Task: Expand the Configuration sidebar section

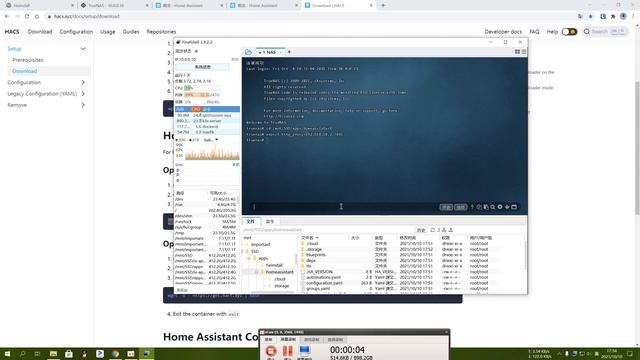Action: pos(83,82)
